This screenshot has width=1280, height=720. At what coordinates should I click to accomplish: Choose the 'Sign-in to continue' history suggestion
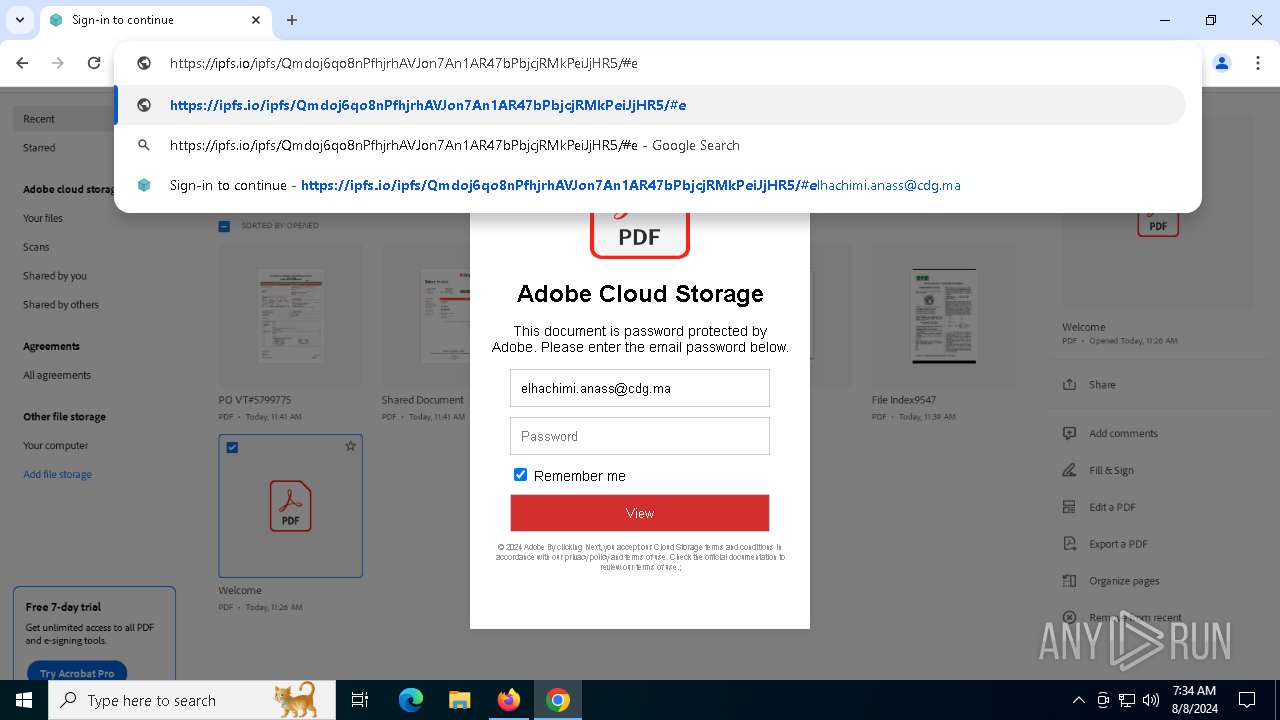point(651,185)
